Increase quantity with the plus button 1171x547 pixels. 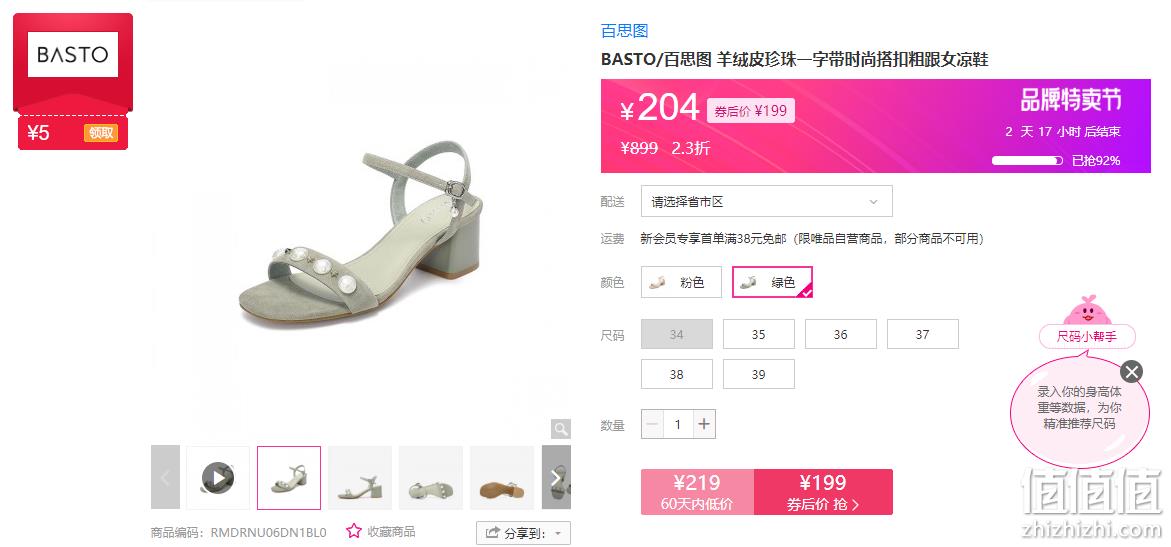pyautogui.click(x=703, y=424)
